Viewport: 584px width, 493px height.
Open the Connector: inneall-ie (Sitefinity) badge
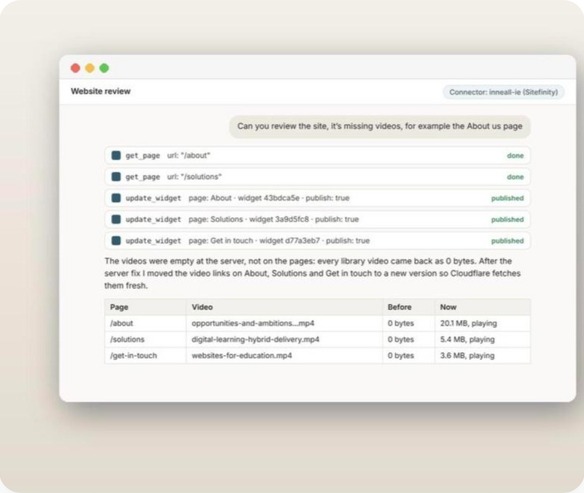(503, 92)
